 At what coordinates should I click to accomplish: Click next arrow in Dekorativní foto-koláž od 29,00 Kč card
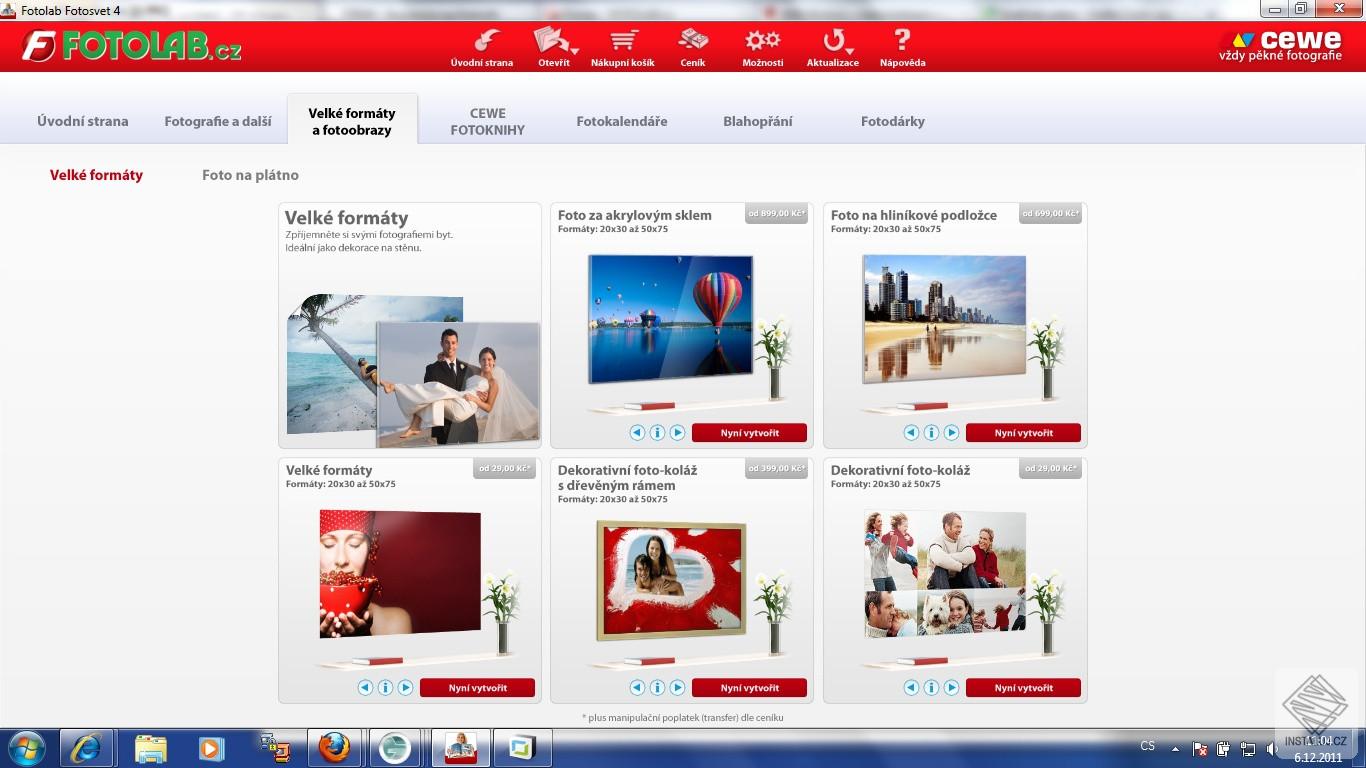click(x=951, y=688)
